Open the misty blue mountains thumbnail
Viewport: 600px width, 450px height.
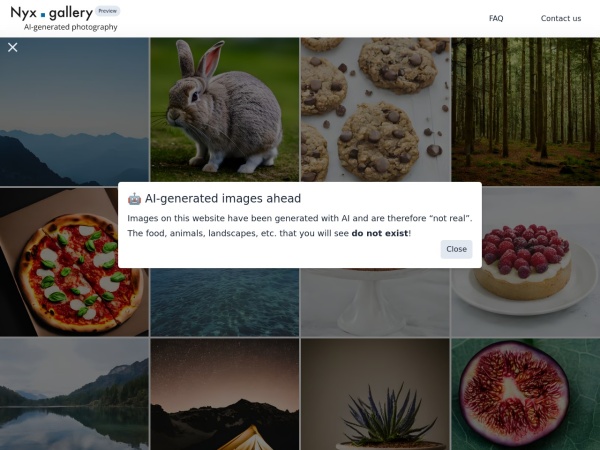(74, 111)
